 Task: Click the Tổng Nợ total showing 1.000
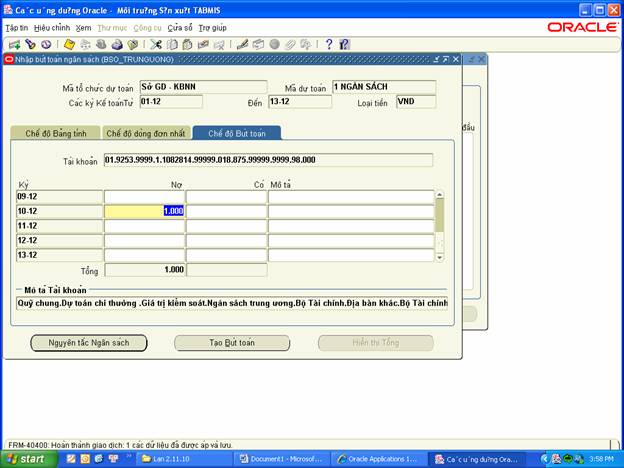click(144, 270)
